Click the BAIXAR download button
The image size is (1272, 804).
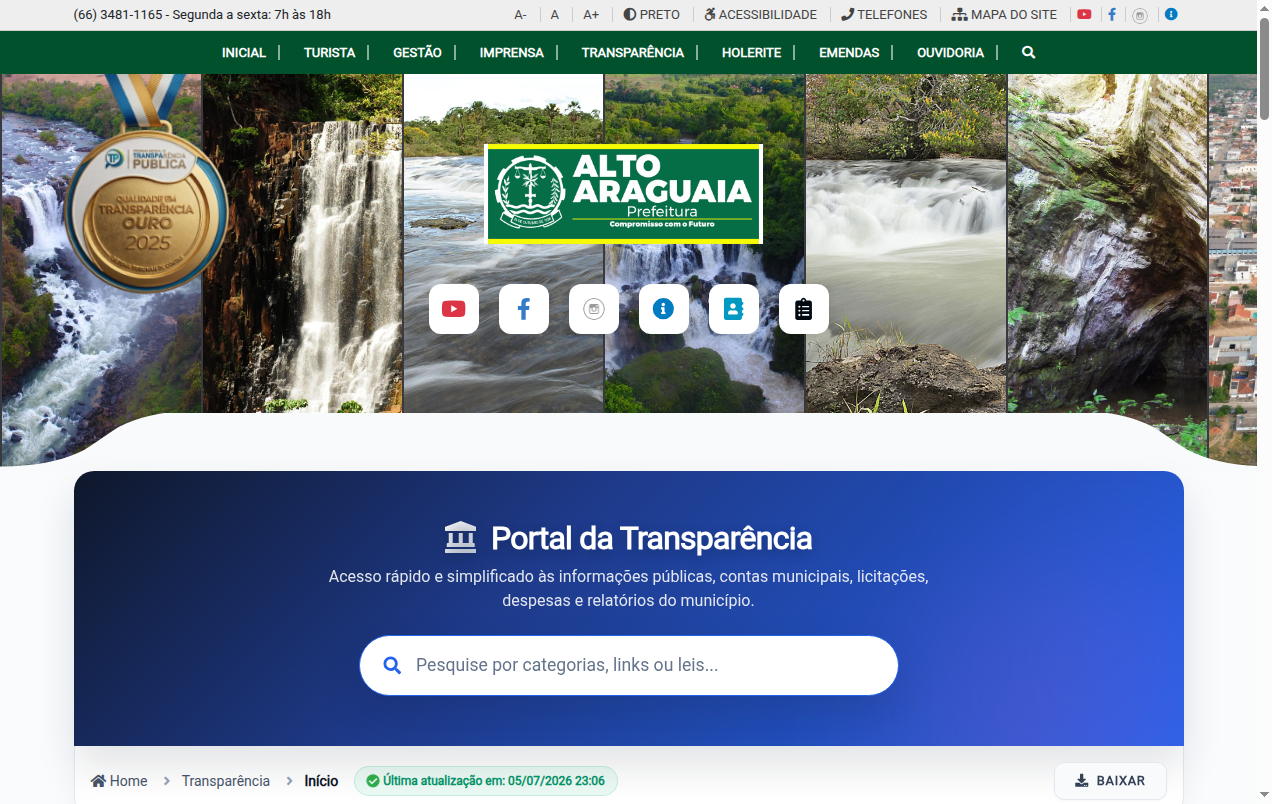click(1110, 781)
